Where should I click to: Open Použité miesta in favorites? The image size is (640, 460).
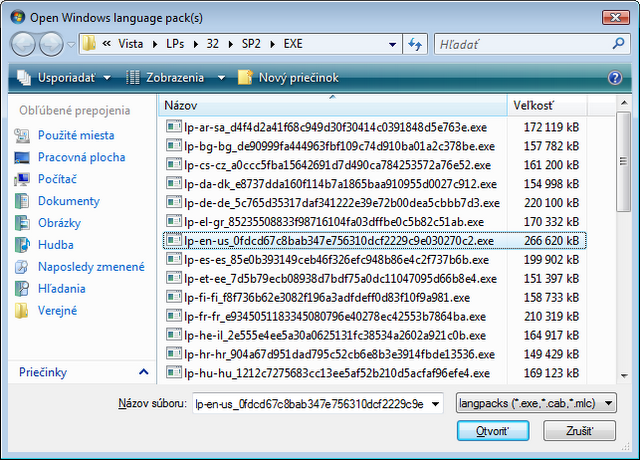pyautogui.click(x=76, y=135)
